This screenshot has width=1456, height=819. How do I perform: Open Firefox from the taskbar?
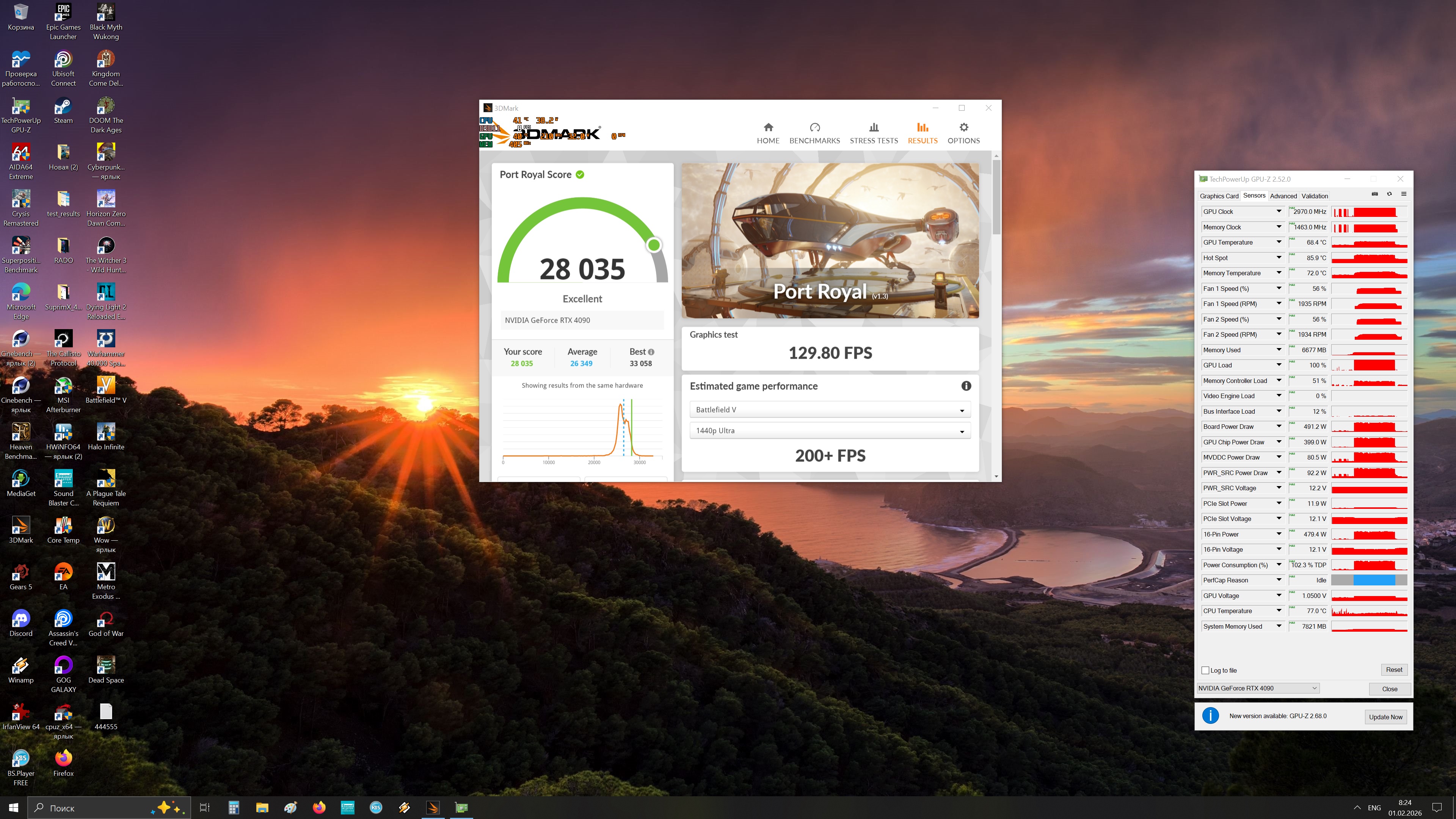tap(319, 808)
